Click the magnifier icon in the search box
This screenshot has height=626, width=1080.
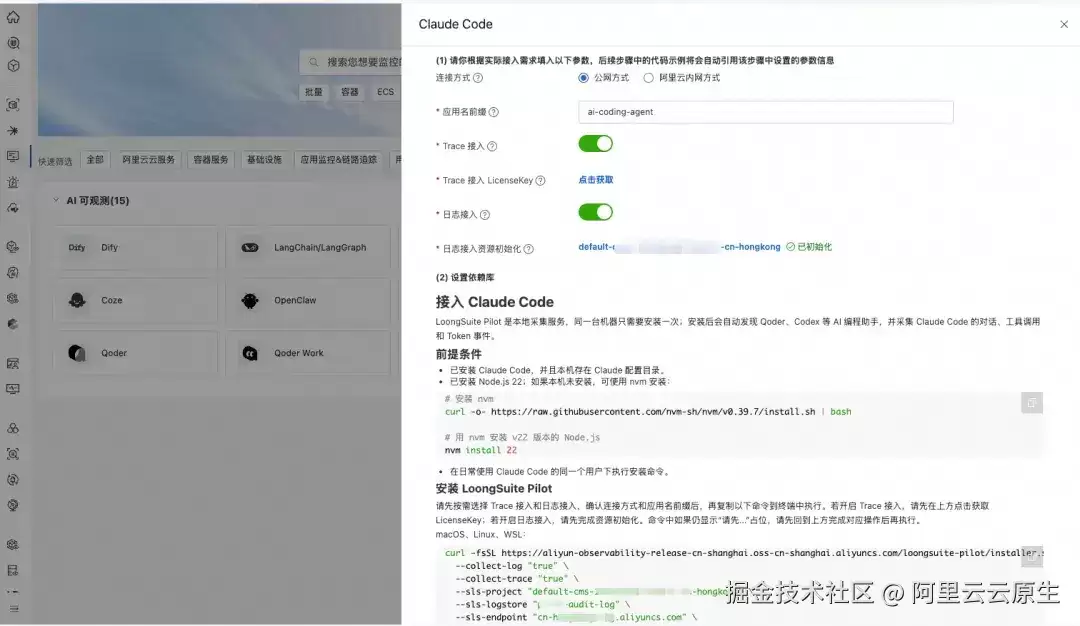(x=314, y=62)
